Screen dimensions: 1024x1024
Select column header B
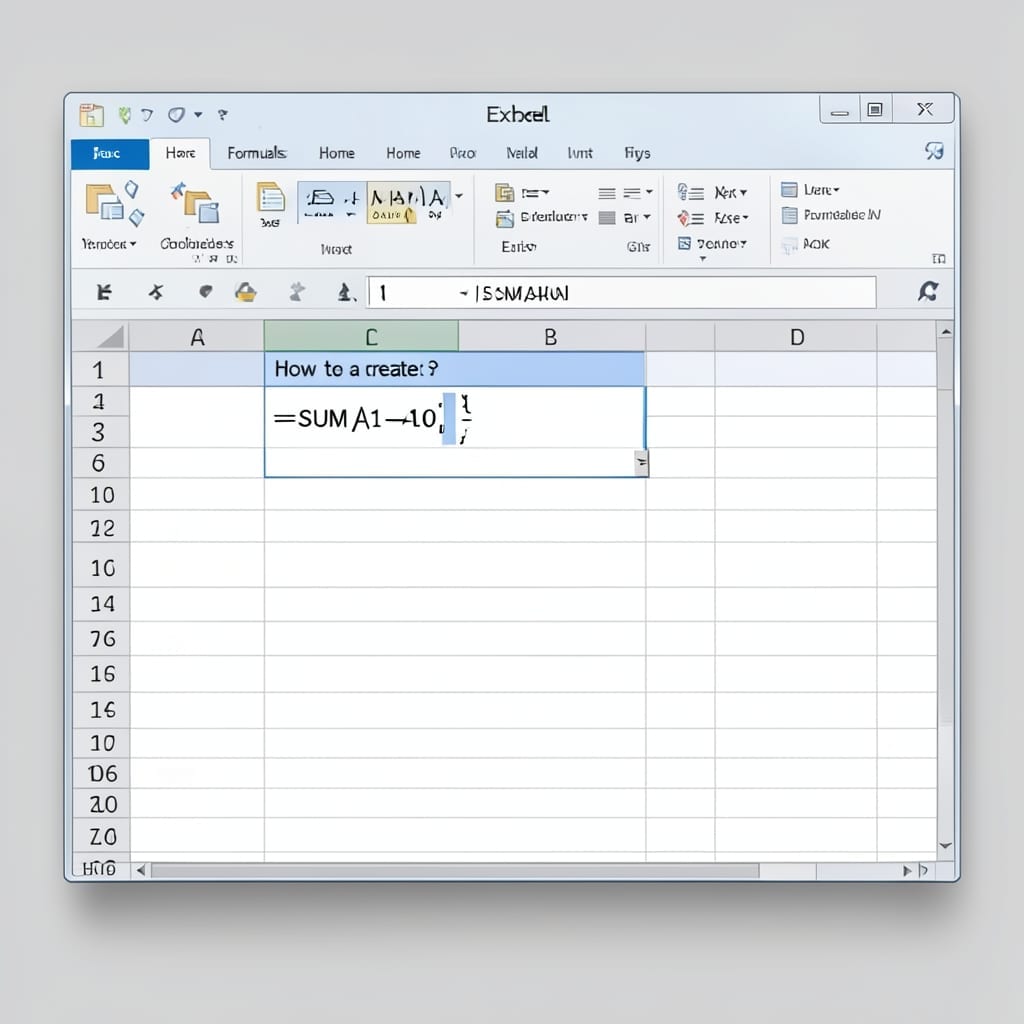(552, 337)
